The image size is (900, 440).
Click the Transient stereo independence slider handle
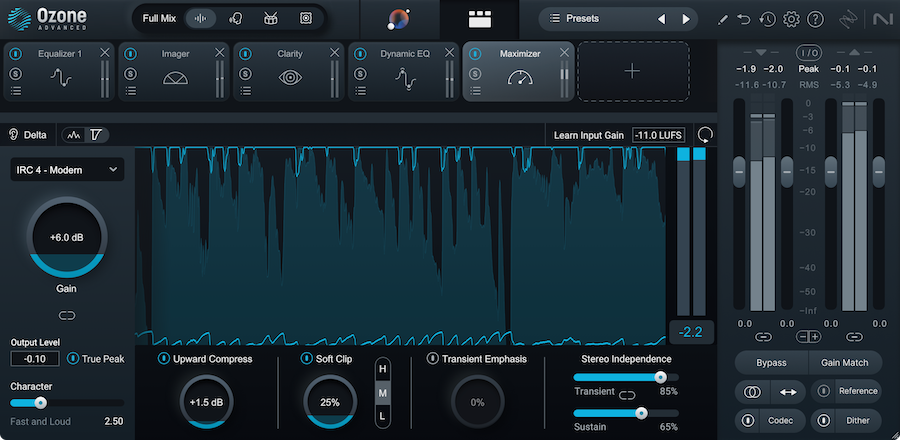(x=661, y=377)
